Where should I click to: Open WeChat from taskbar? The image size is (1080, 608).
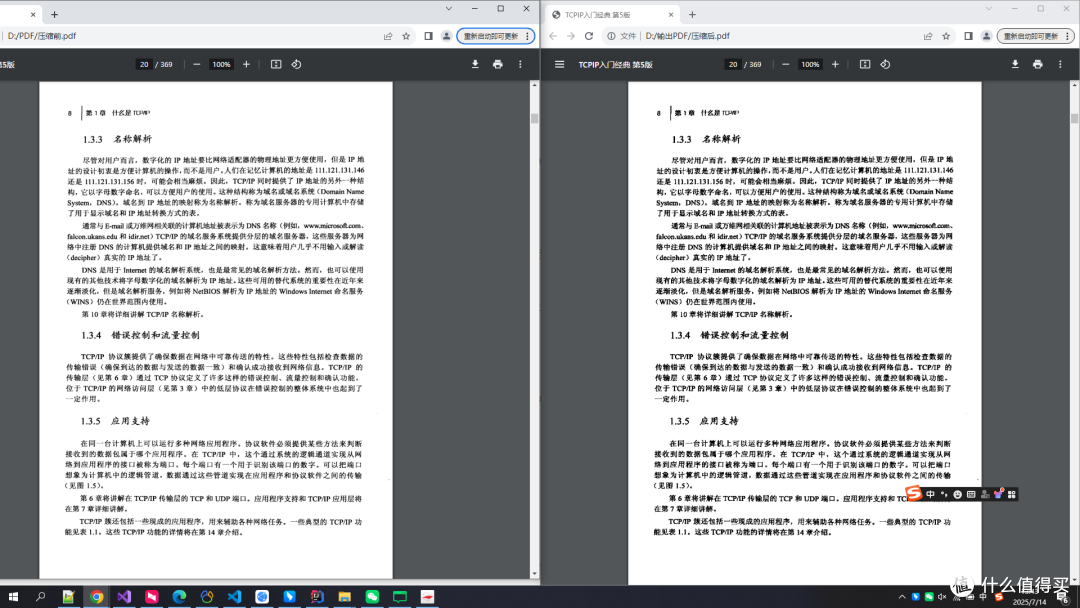372,596
